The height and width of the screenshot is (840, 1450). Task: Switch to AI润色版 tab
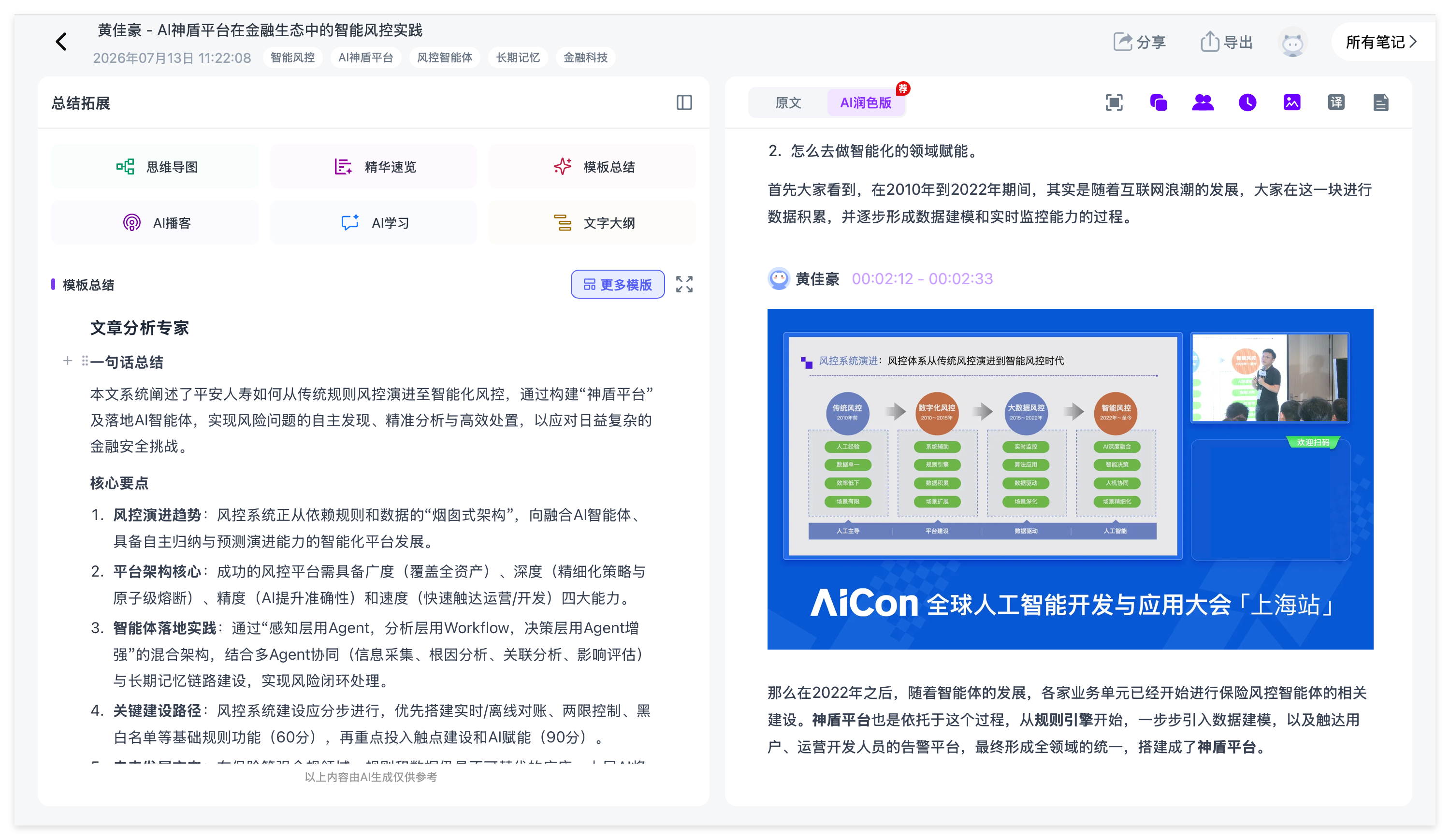pyautogui.click(x=865, y=102)
